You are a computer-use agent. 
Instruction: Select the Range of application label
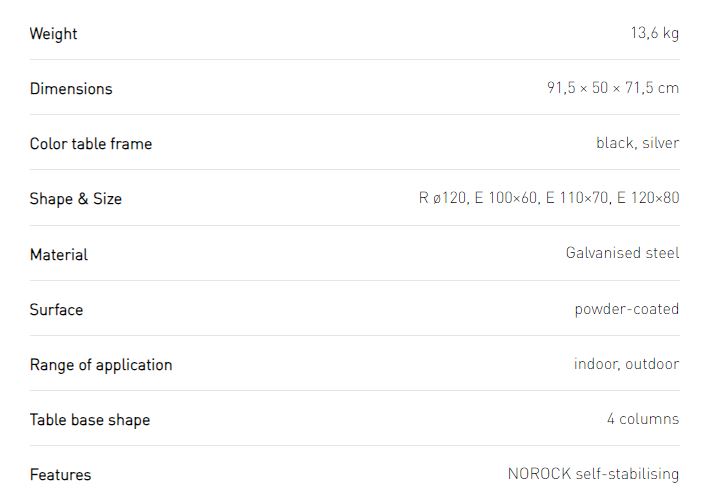(101, 365)
